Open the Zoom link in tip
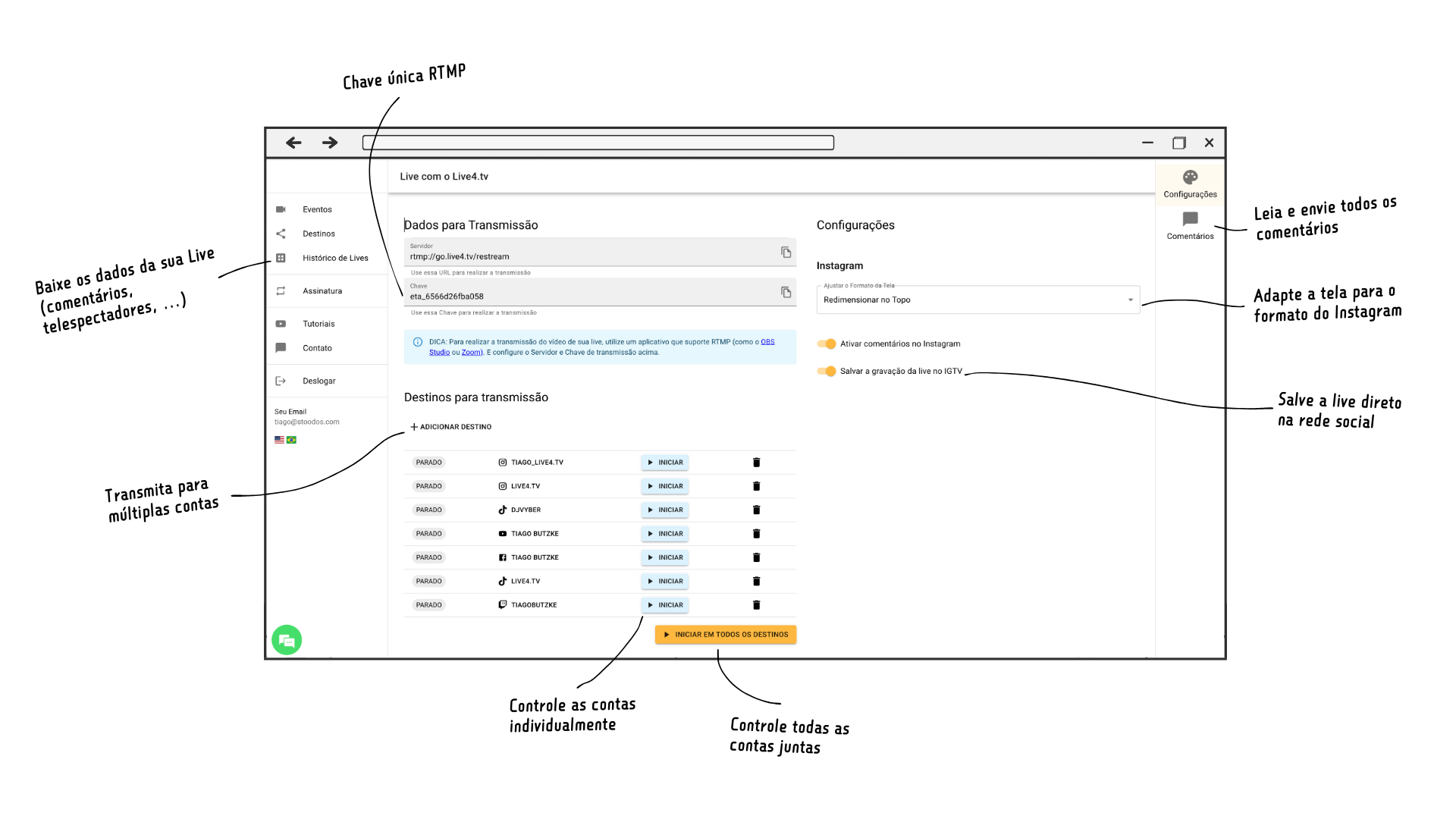The image size is (1456, 819). pyautogui.click(x=471, y=353)
